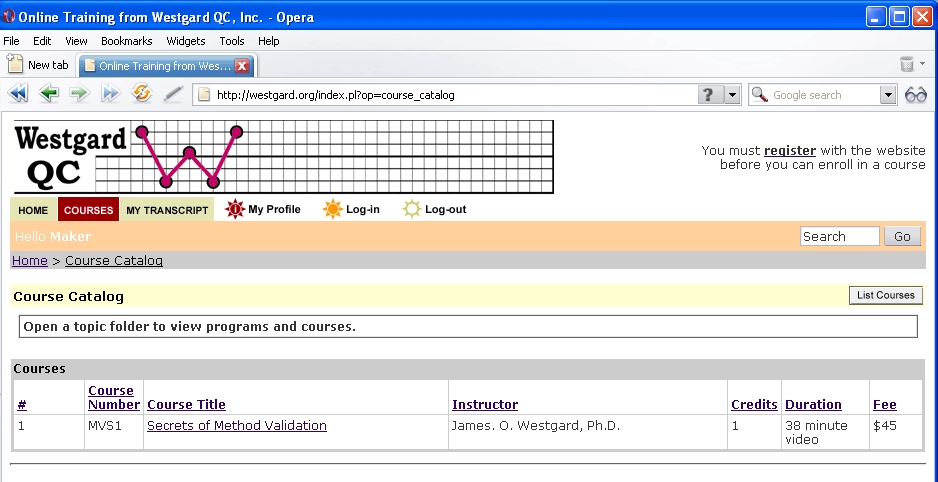Click the Open a topic folder instruction text
The image size is (938, 482).
click(x=189, y=327)
